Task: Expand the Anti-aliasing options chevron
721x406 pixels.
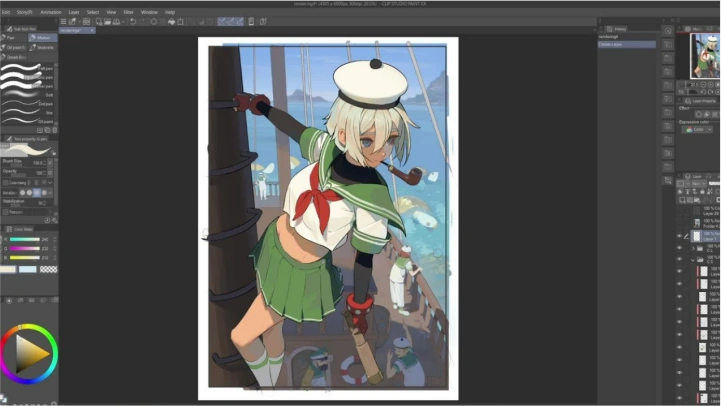Action: tap(50, 193)
